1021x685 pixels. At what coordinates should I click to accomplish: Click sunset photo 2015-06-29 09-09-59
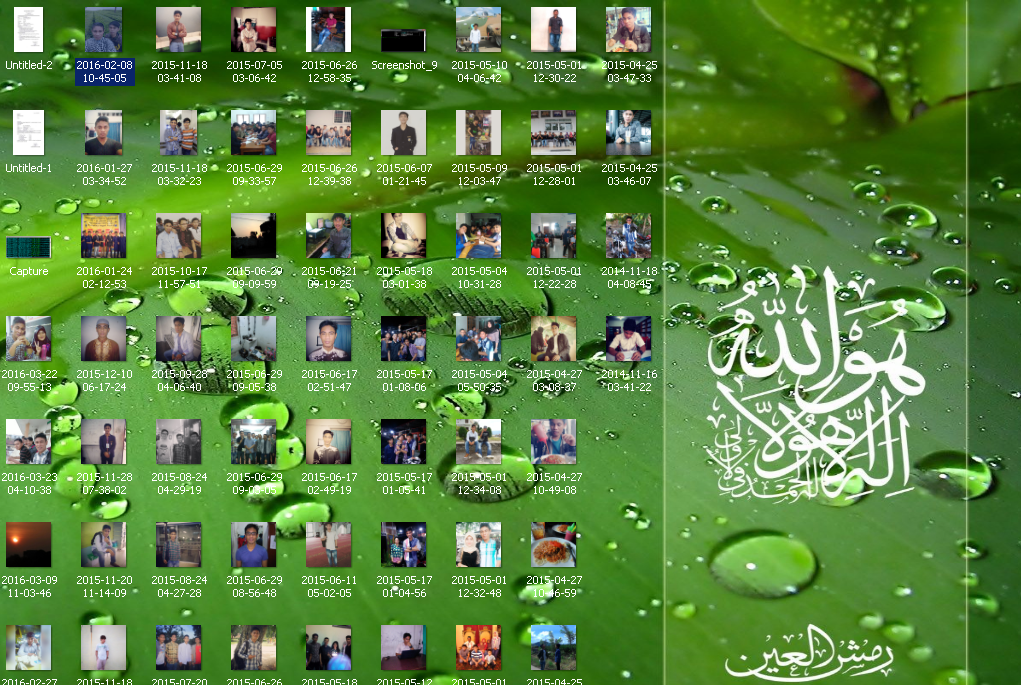point(254,236)
